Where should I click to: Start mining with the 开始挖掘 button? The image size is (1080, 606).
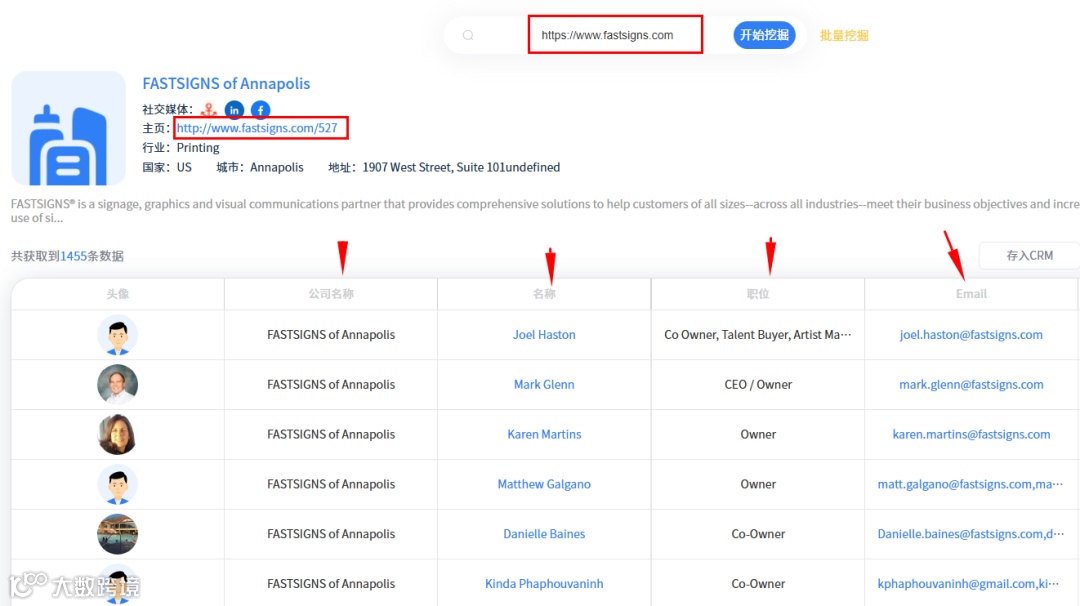pos(764,35)
